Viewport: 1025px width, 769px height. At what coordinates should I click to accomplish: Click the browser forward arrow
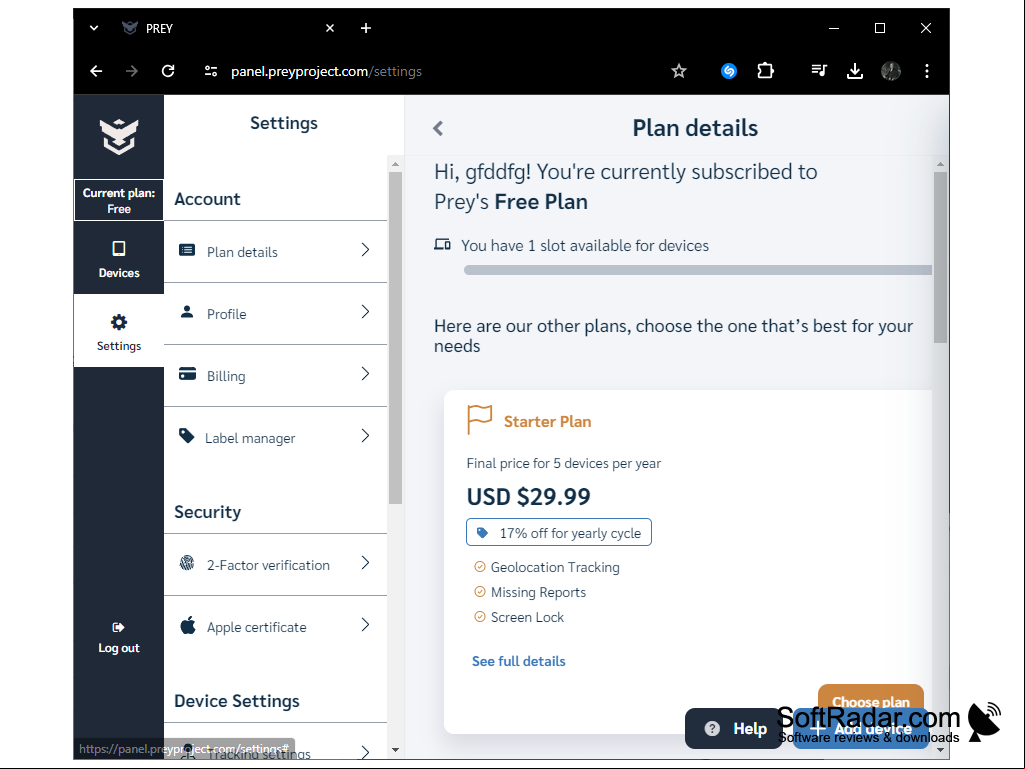point(132,71)
